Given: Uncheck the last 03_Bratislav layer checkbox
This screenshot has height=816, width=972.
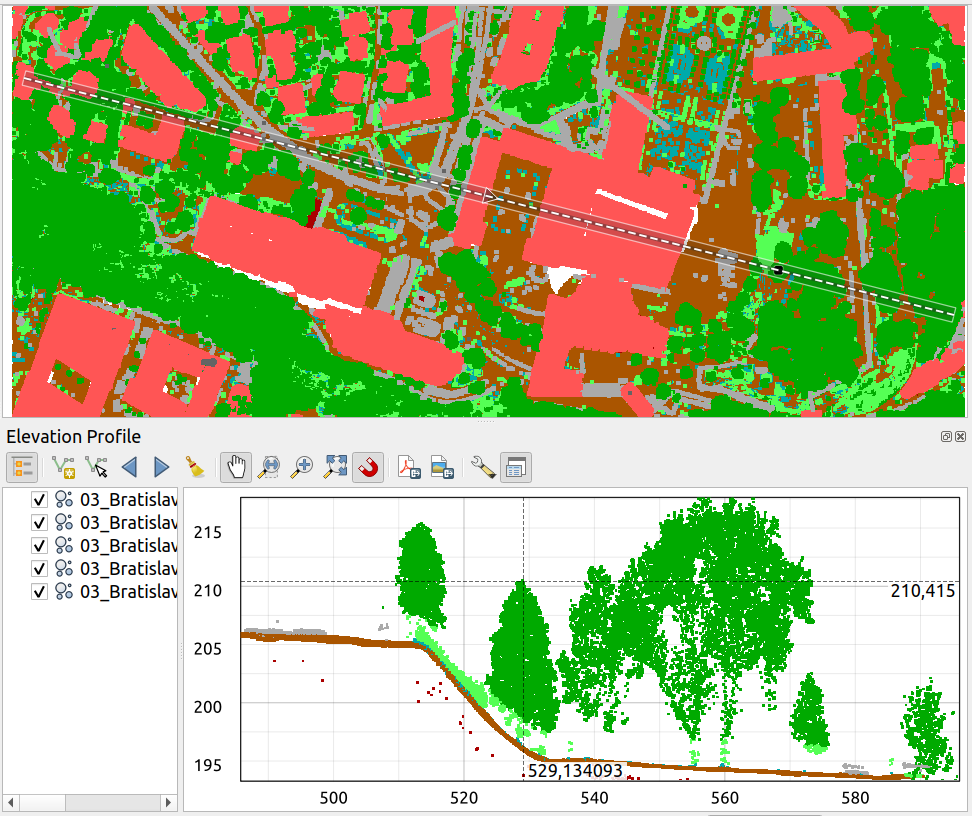Looking at the screenshot, I should [39, 592].
